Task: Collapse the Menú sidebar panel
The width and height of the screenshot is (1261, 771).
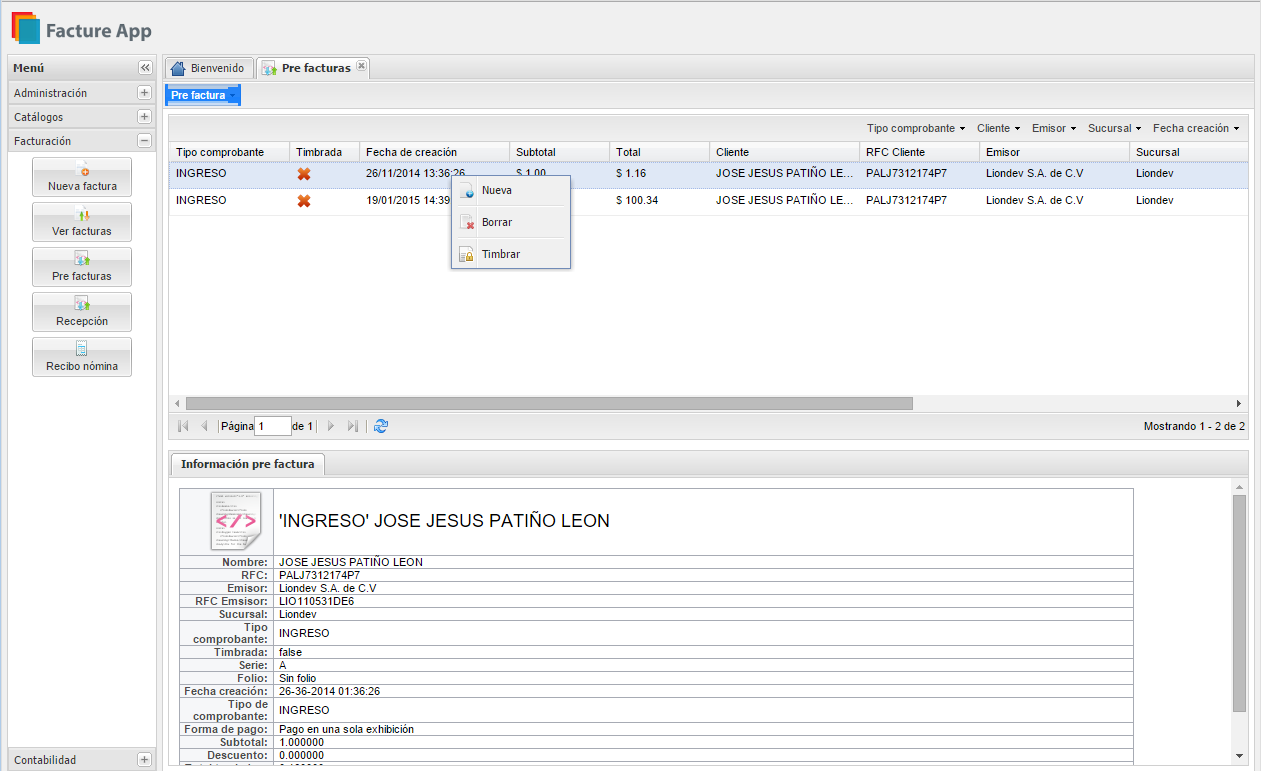Action: tap(145, 68)
